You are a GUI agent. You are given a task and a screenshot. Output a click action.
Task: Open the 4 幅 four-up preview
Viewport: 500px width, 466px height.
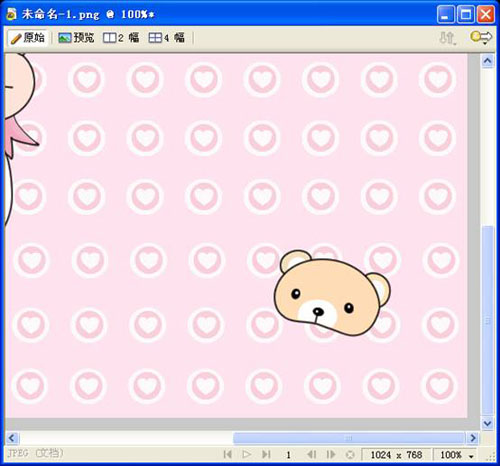166,38
